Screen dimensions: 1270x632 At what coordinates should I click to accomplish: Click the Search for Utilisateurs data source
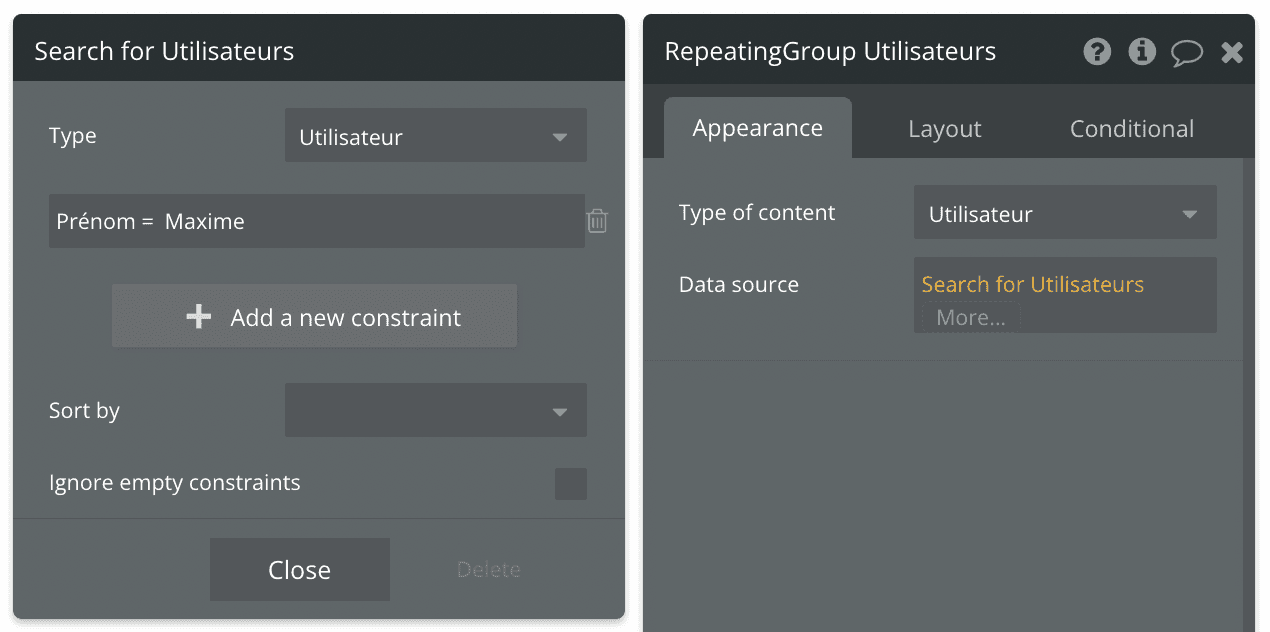tap(1032, 285)
